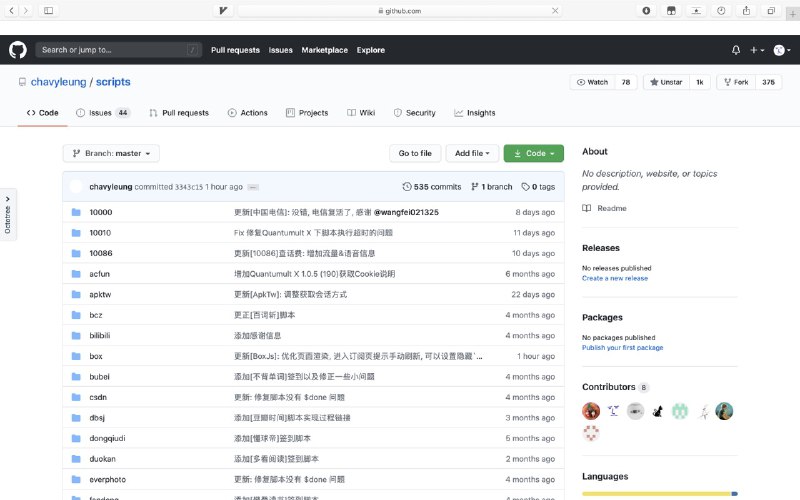Open the 10010 folder
This screenshot has width=800, height=500.
(x=100, y=233)
